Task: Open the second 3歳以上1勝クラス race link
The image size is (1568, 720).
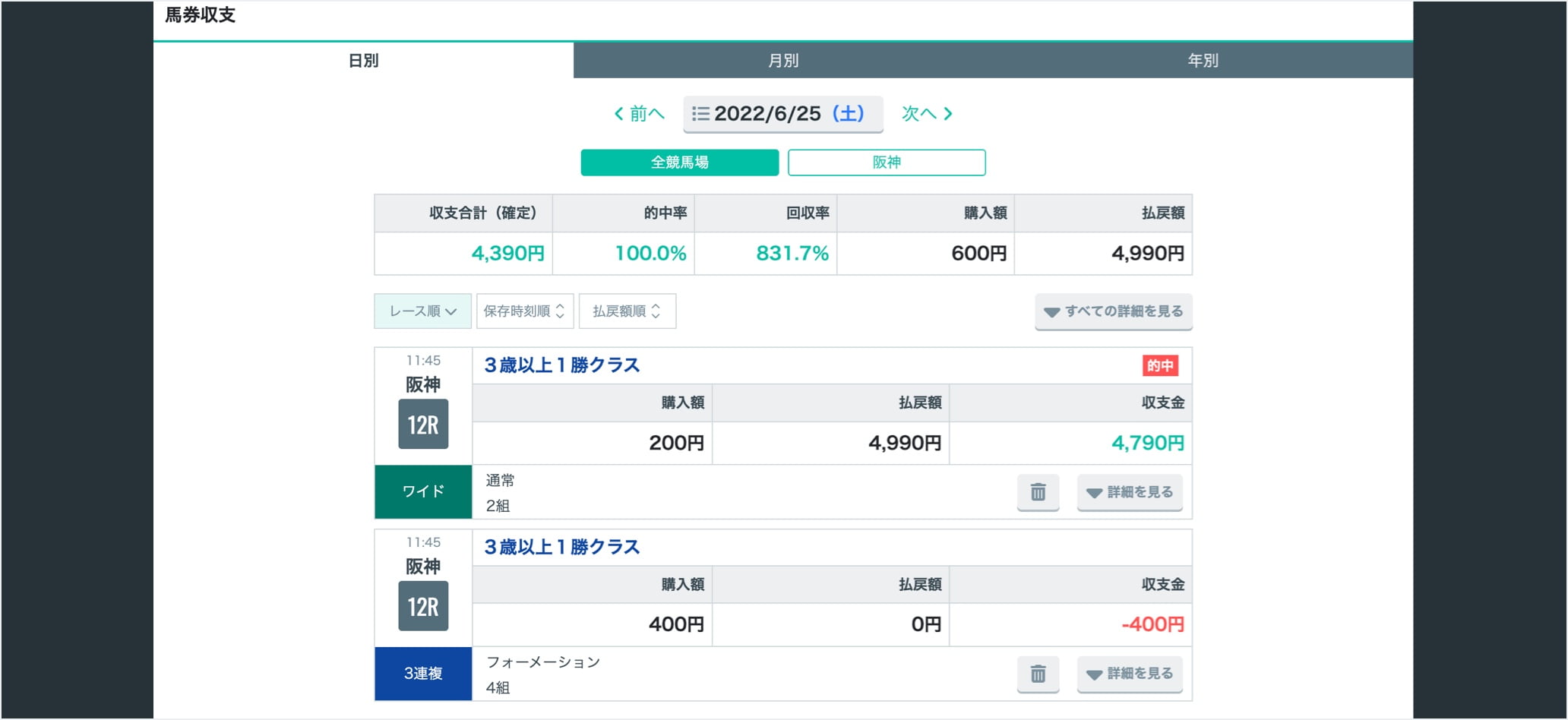Action: (562, 547)
